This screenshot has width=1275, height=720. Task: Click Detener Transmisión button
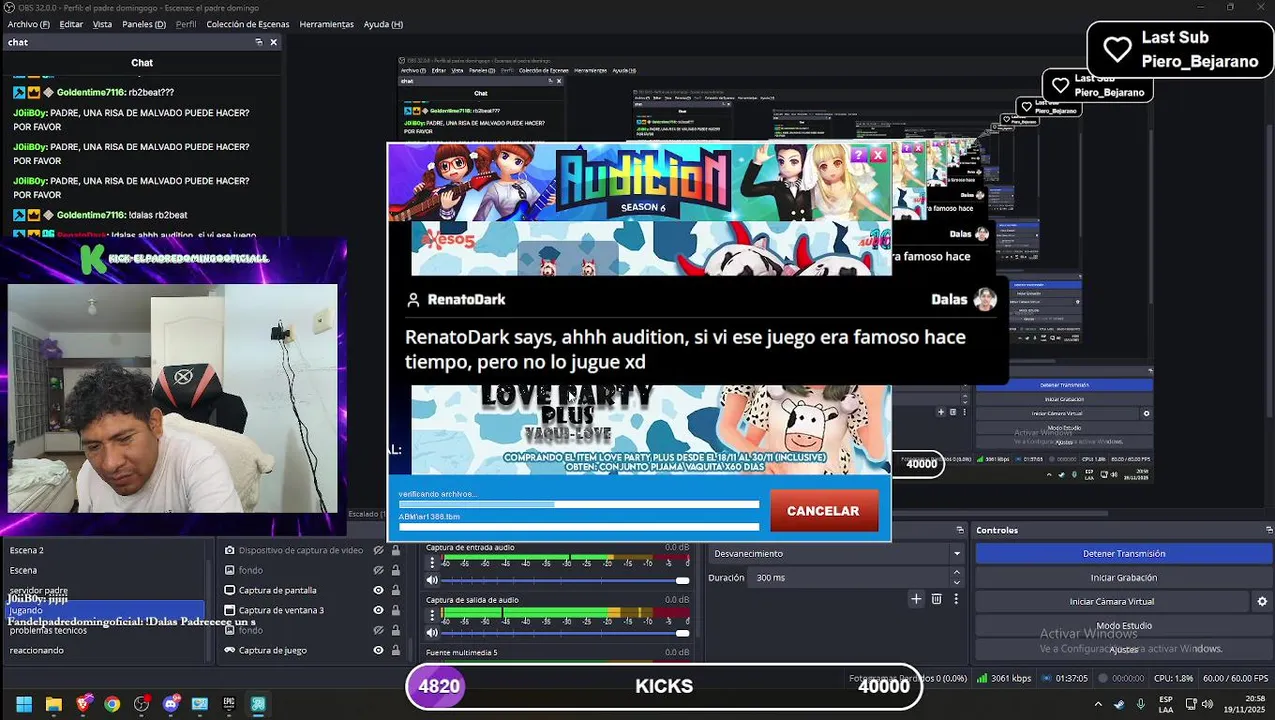[1124, 554]
